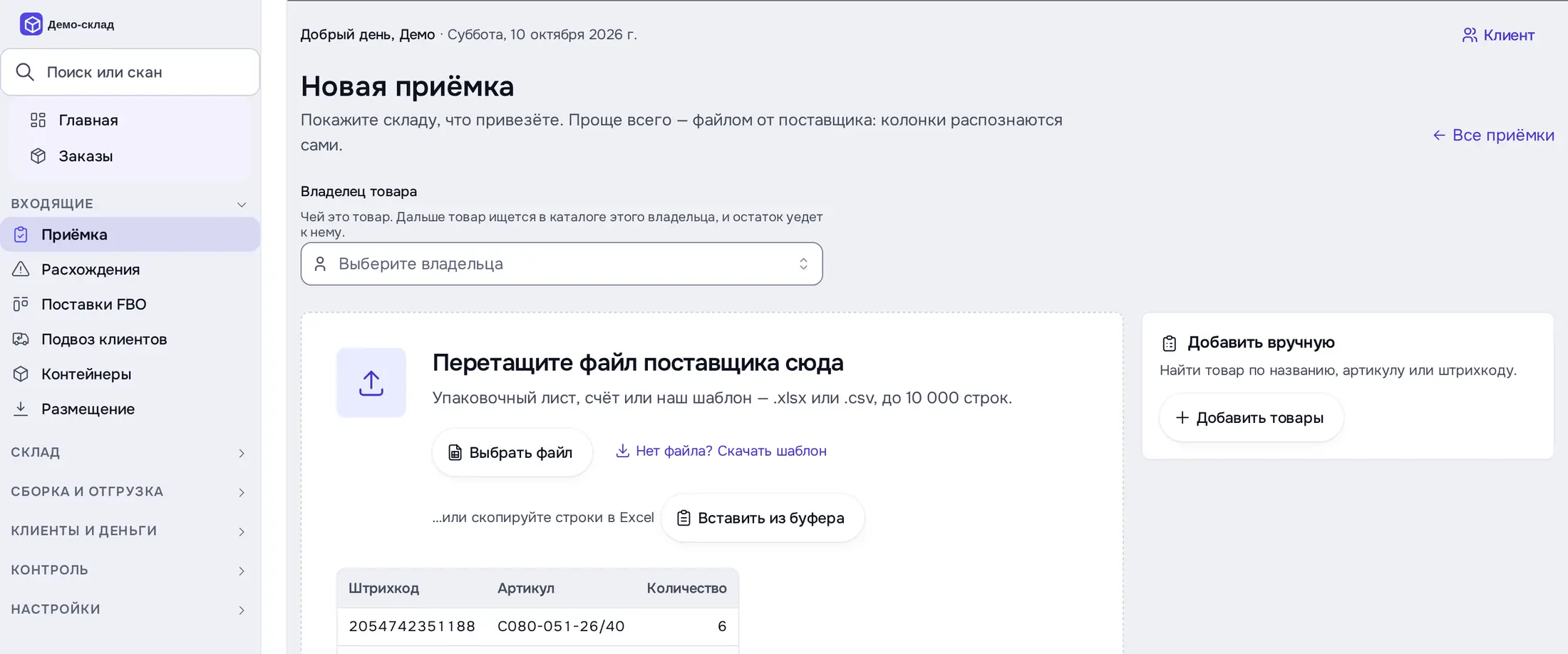Focus the Поиск или скан field
This screenshot has width=1568, height=654.
click(130, 72)
